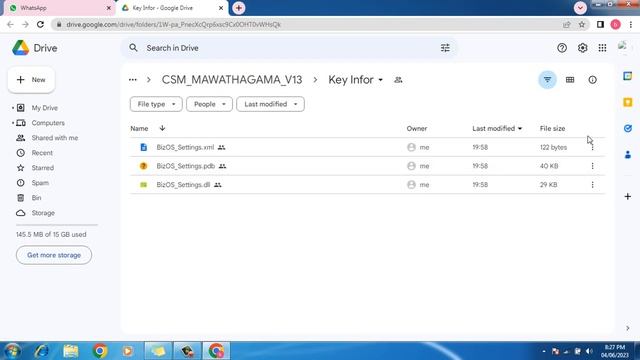This screenshot has height=360, width=640.
Task: Reload the page
Action: [40, 24]
